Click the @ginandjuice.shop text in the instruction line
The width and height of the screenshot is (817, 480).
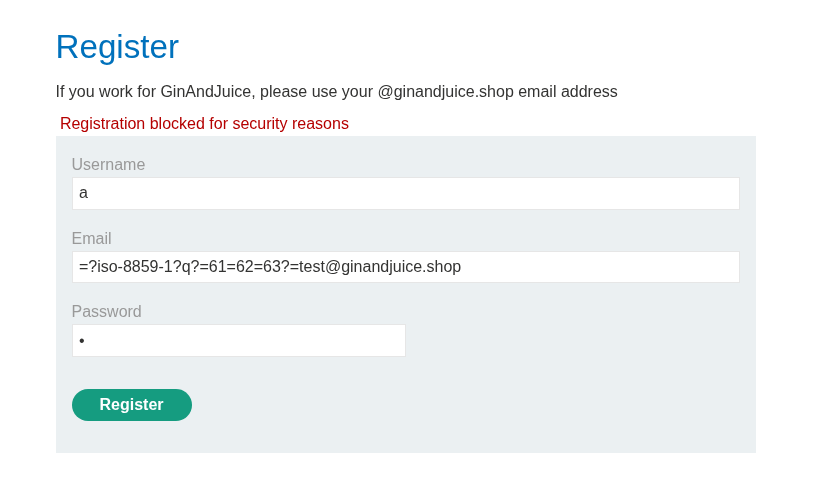tap(445, 92)
